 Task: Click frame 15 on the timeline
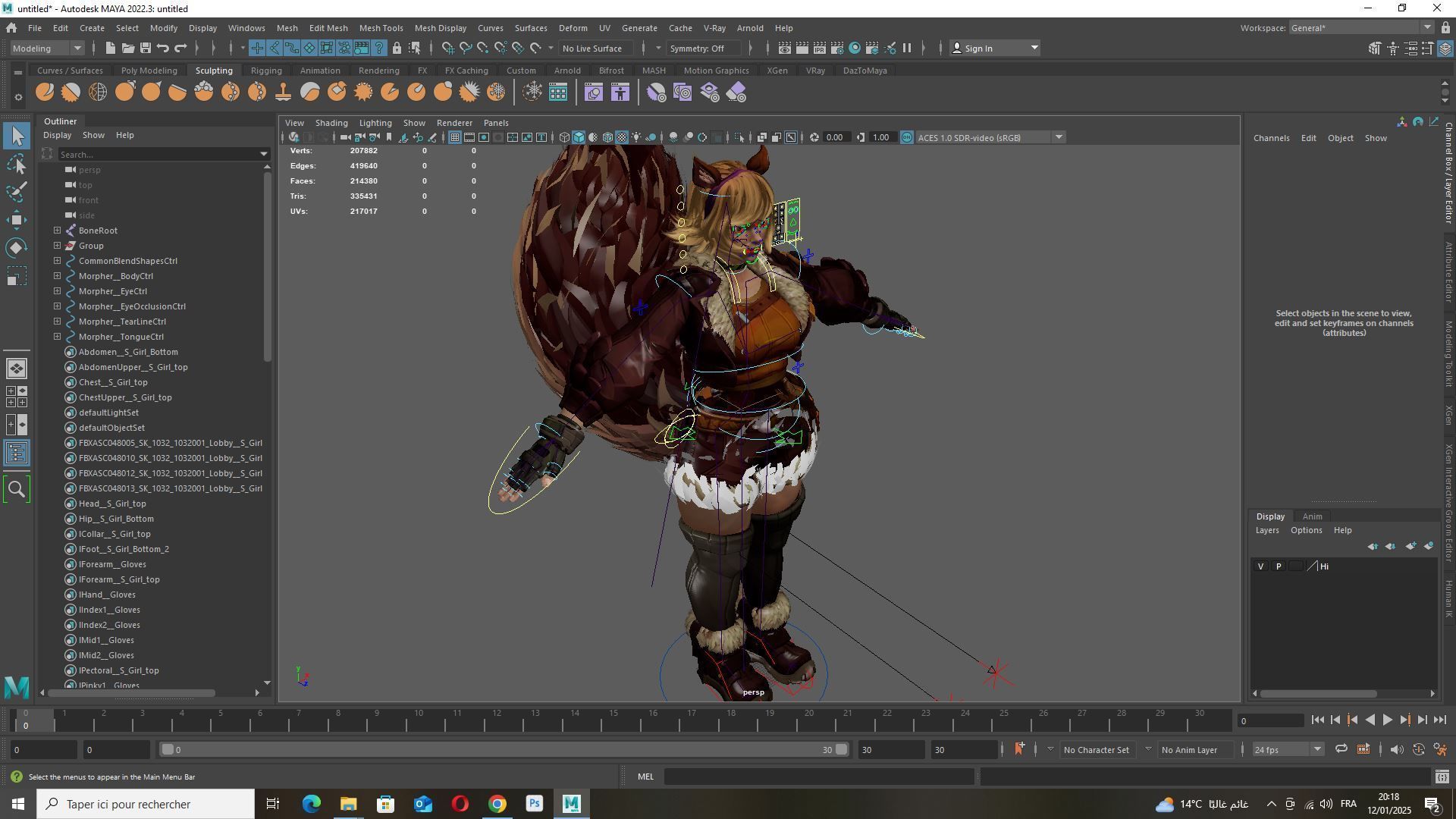613,720
